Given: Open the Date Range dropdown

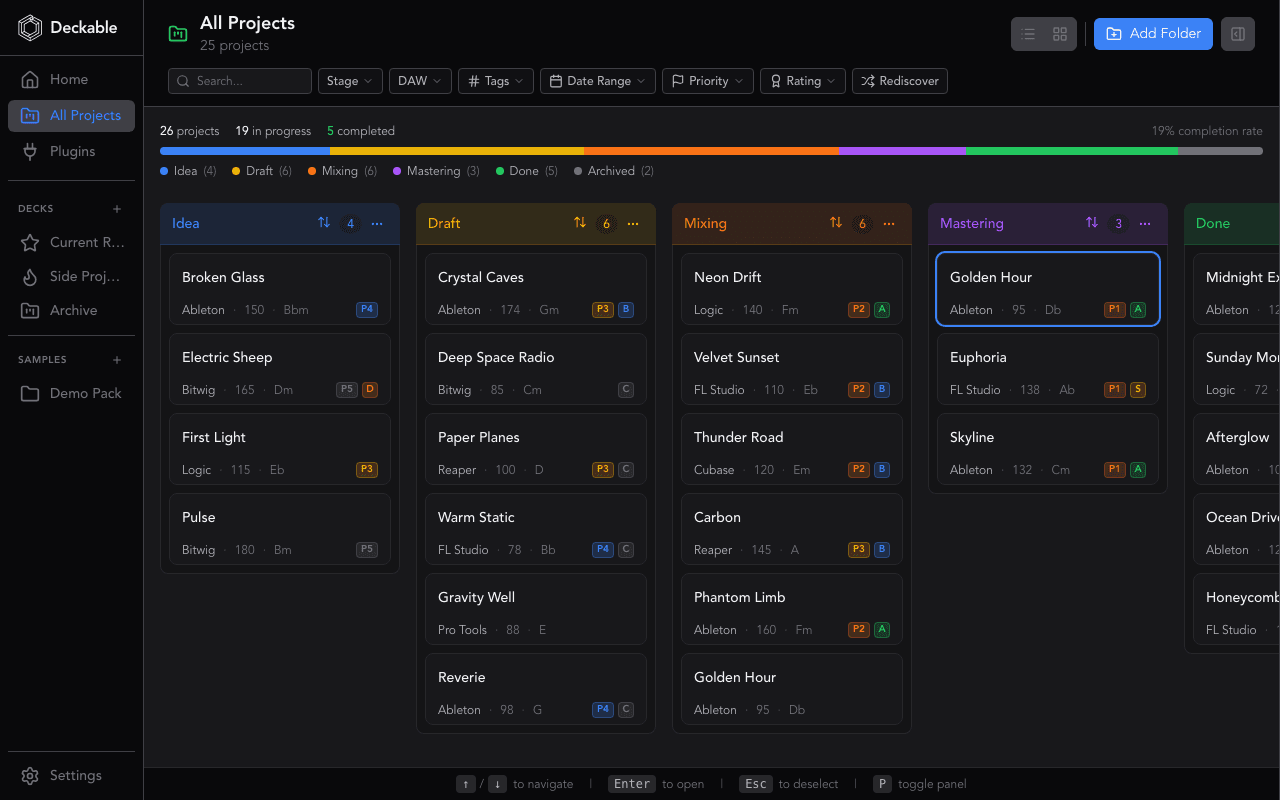Looking at the screenshot, I should coord(598,81).
